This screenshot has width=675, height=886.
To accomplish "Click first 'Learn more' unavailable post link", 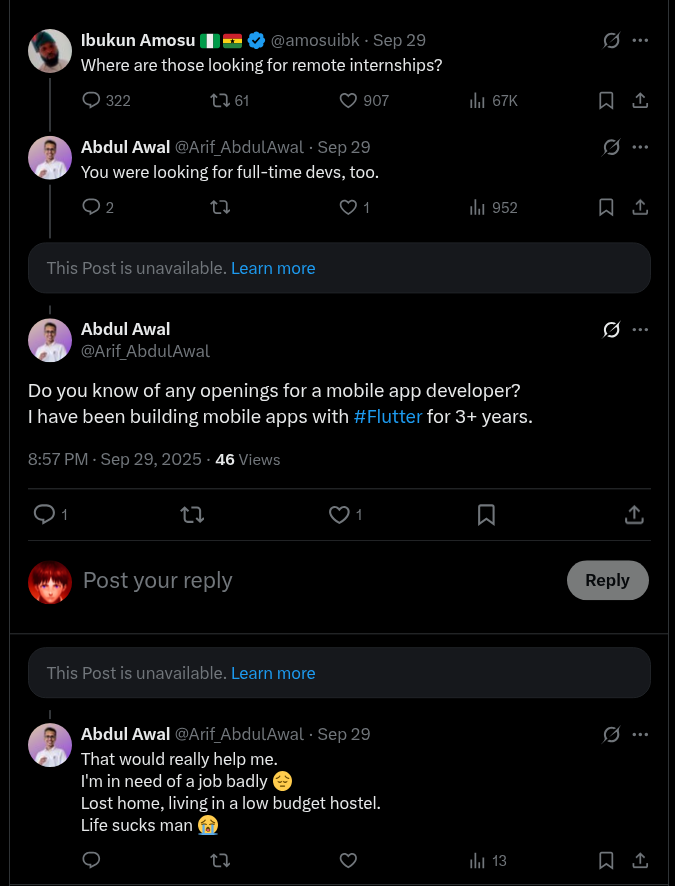I will [x=273, y=268].
